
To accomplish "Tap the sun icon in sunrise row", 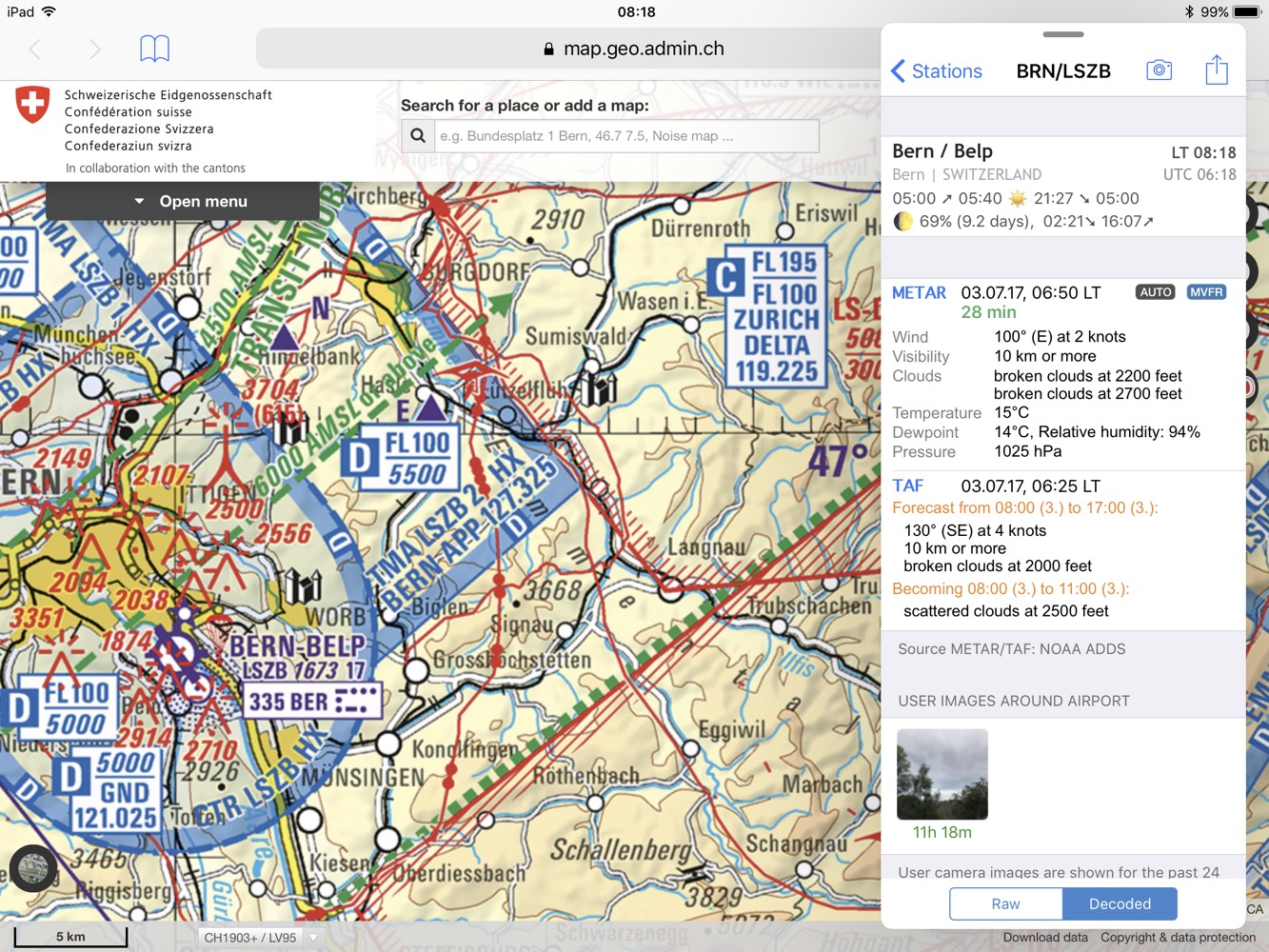I will click(1018, 199).
